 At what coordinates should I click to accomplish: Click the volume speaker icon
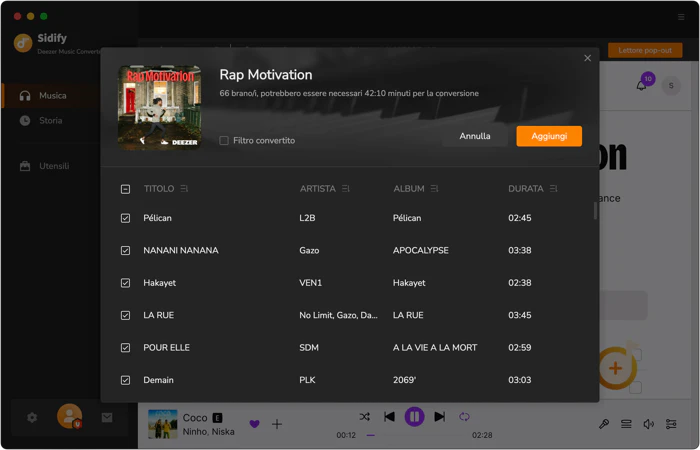click(649, 424)
